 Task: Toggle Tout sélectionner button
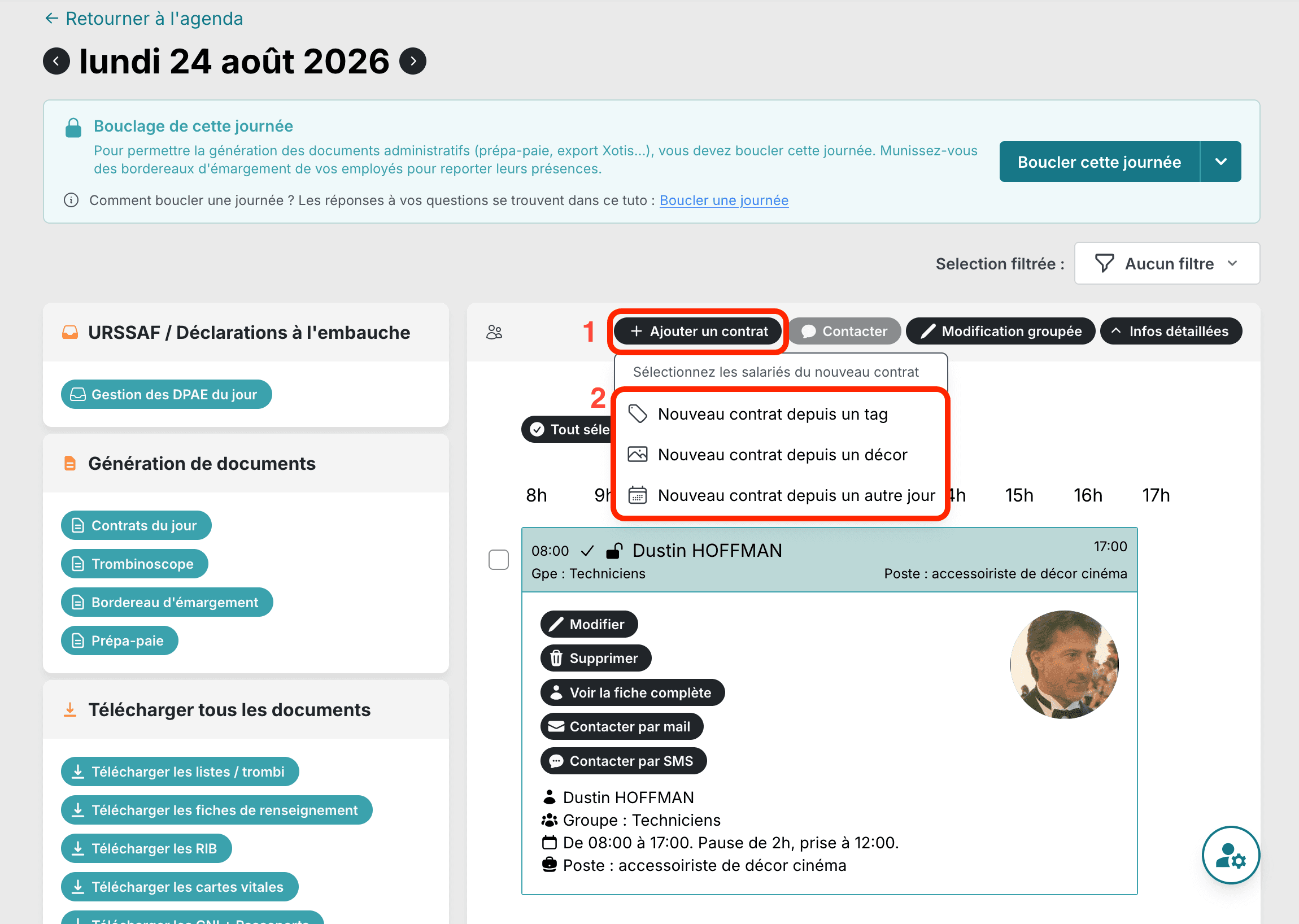click(x=566, y=430)
